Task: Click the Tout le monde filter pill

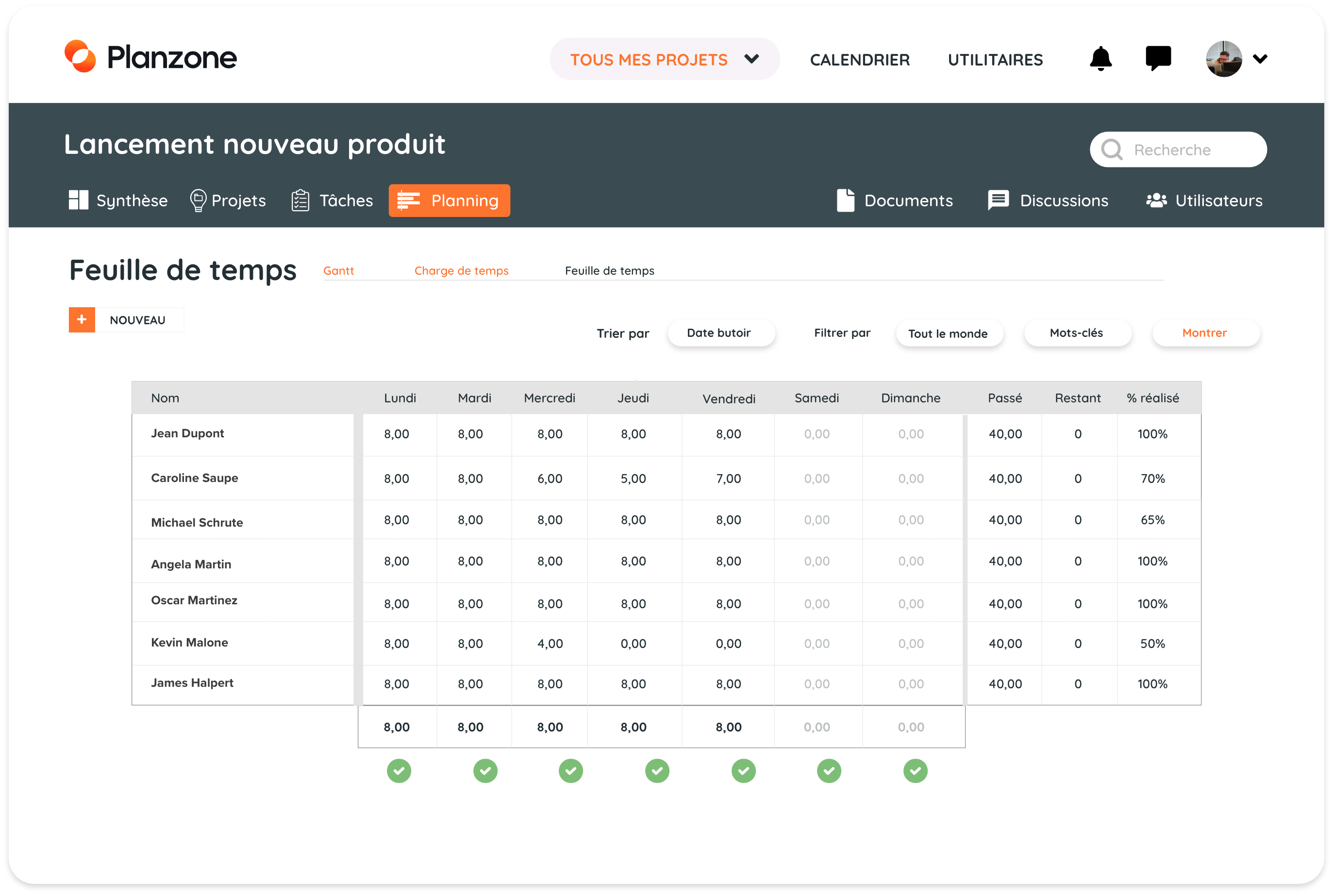Action: [x=948, y=334]
